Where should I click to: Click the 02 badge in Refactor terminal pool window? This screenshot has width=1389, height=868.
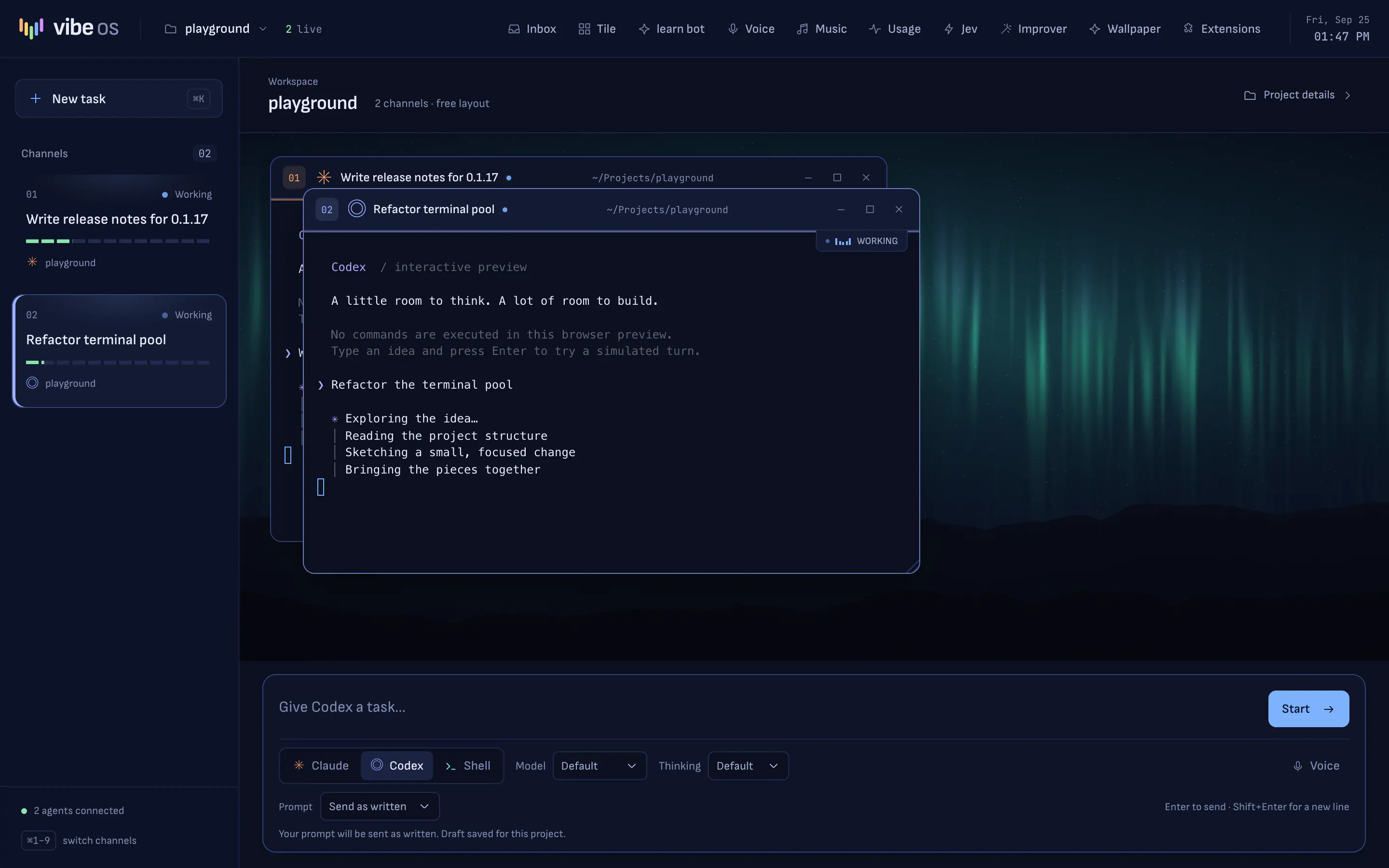[327, 210]
